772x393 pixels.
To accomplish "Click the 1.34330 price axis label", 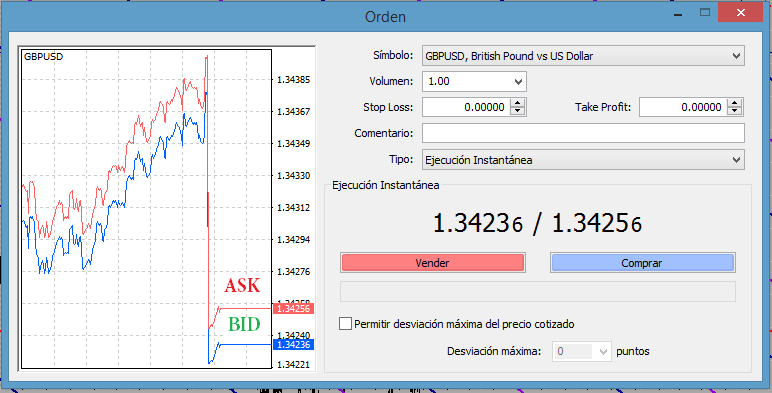I will (293, 175).
